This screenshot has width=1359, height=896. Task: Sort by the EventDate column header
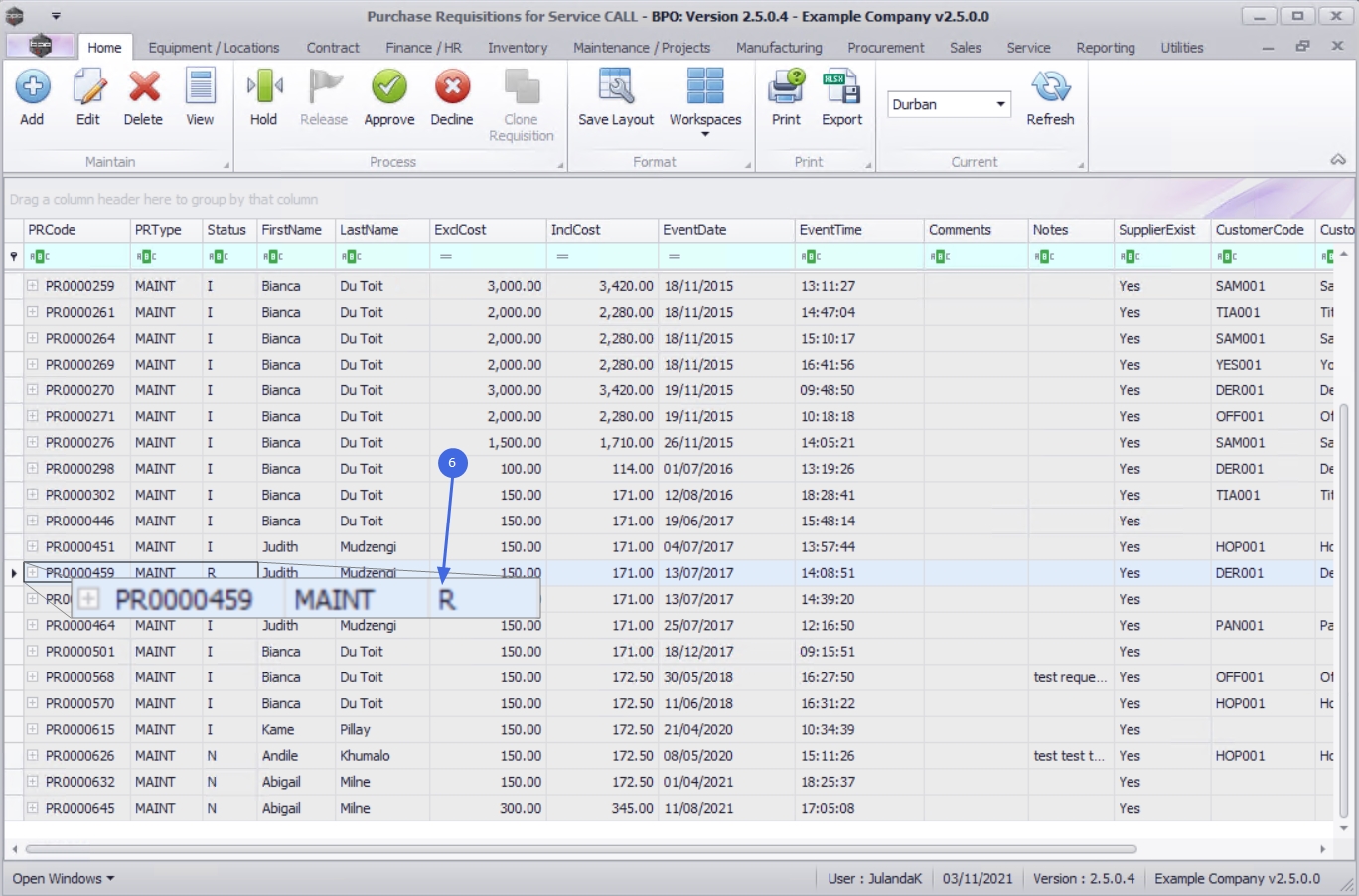click(x=694, y=230)
